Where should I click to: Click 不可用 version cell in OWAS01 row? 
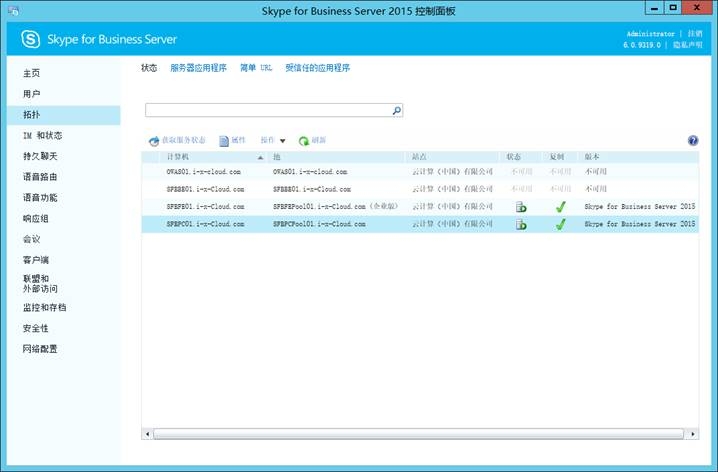tap(595, 172)
